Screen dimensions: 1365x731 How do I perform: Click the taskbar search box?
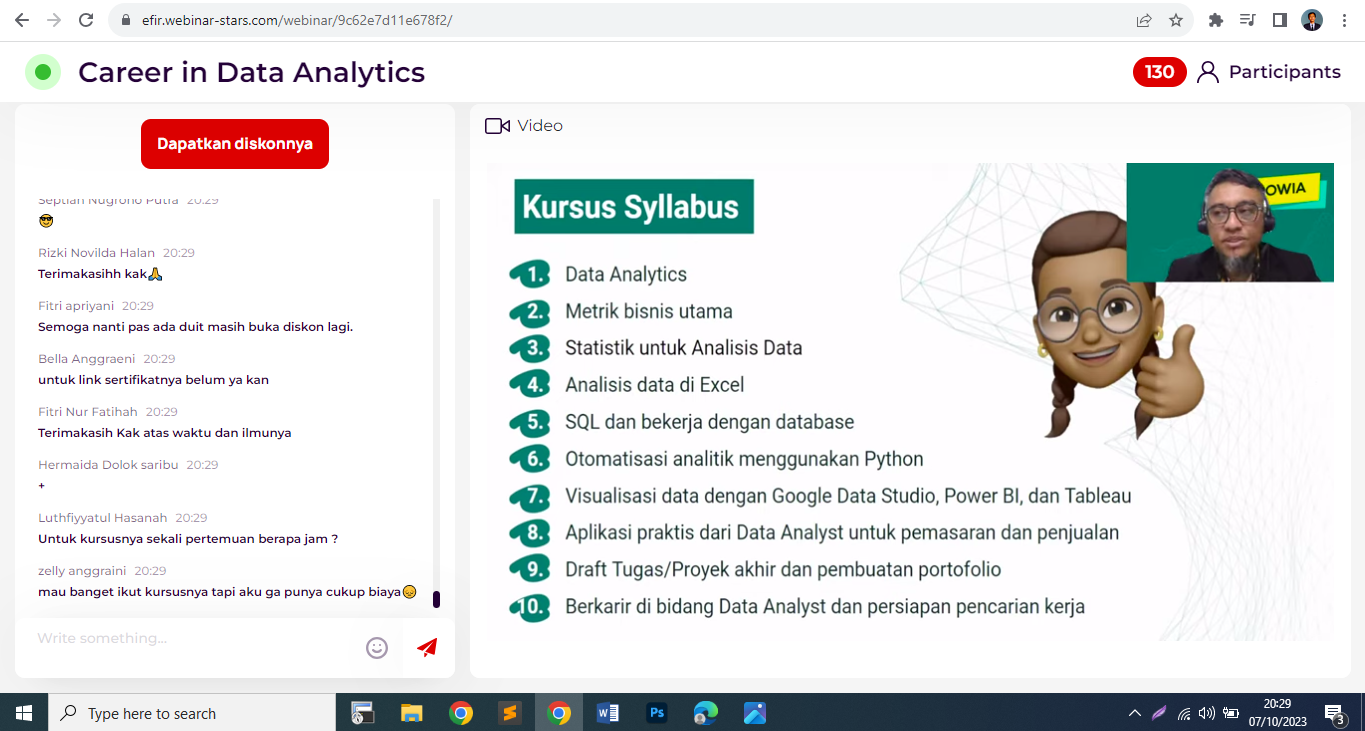click(x=192, y=713)
